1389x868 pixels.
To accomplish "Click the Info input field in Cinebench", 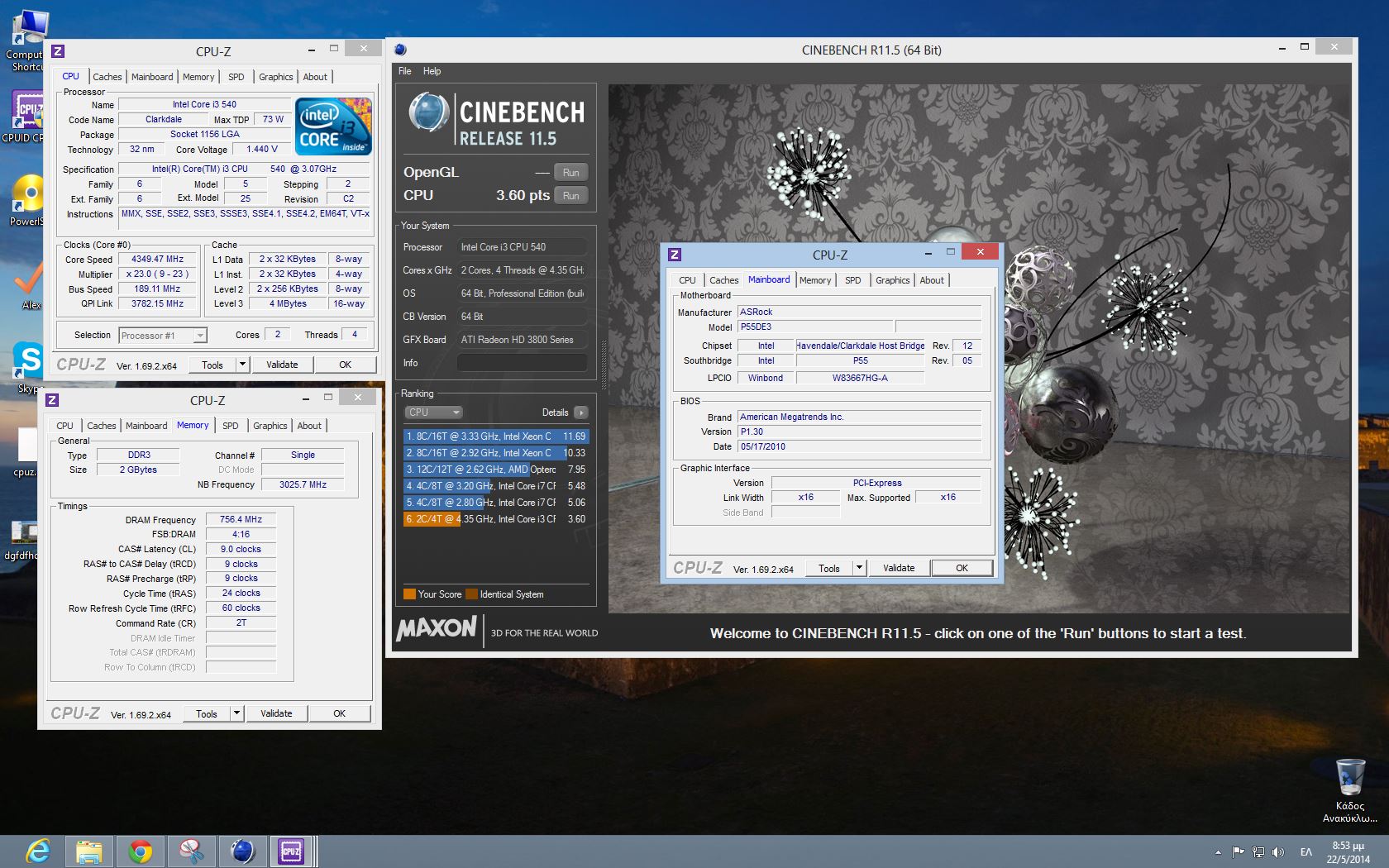I will click(522, 363).
